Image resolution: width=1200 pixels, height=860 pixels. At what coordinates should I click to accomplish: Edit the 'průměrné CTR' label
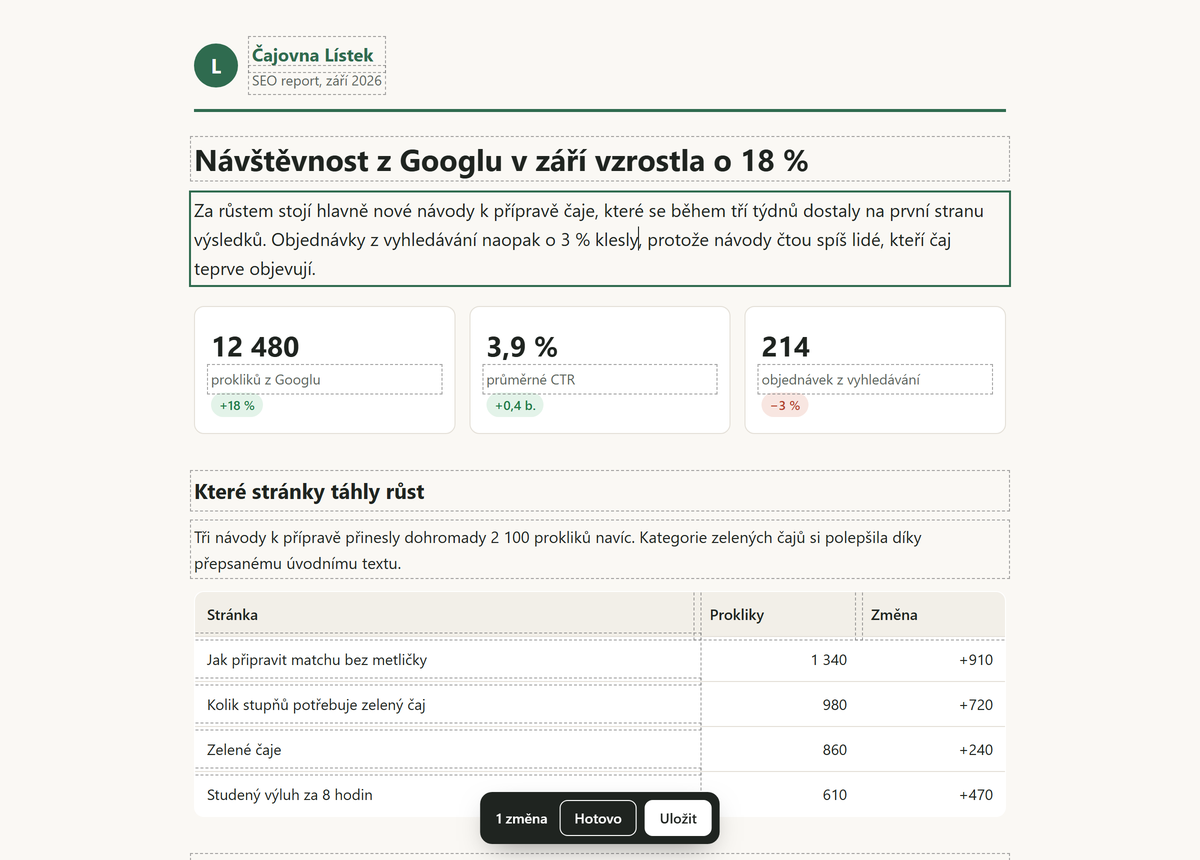(x=600, y=380)
